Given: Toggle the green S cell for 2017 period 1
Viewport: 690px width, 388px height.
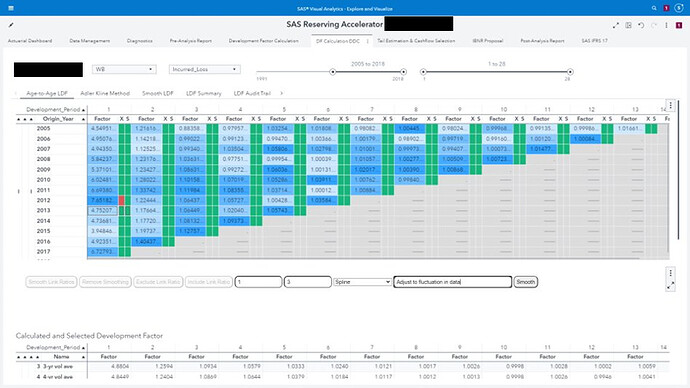Looking at the screenshot, I should (128, 252).
